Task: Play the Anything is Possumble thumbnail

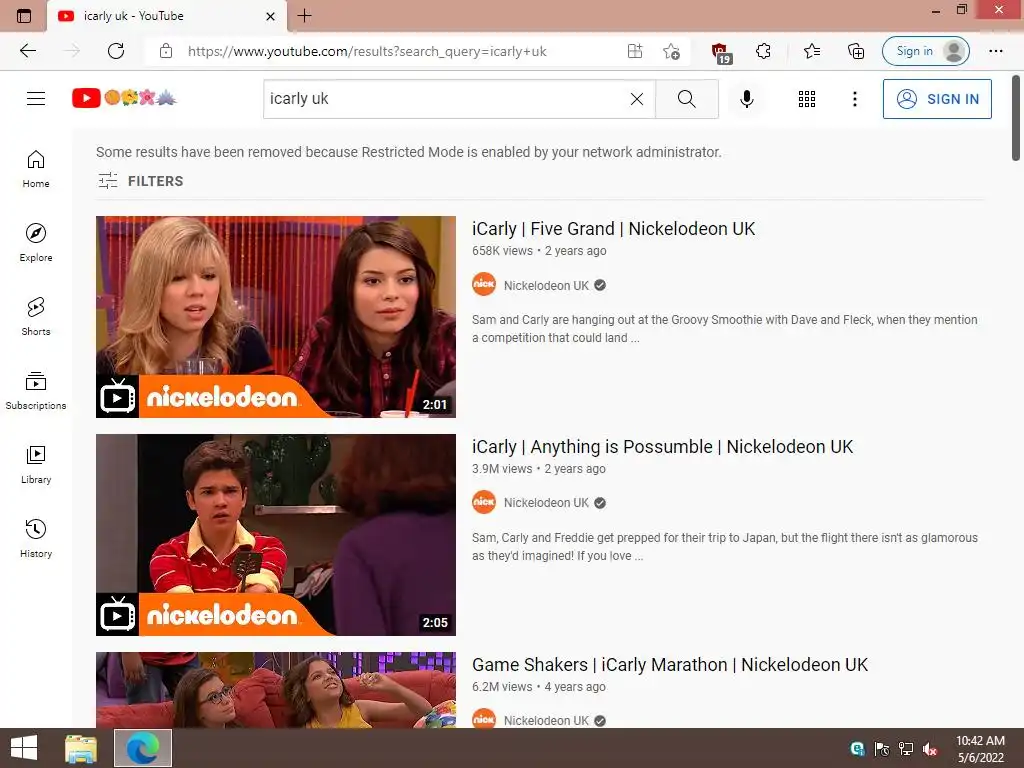Action: pos(276,535)
